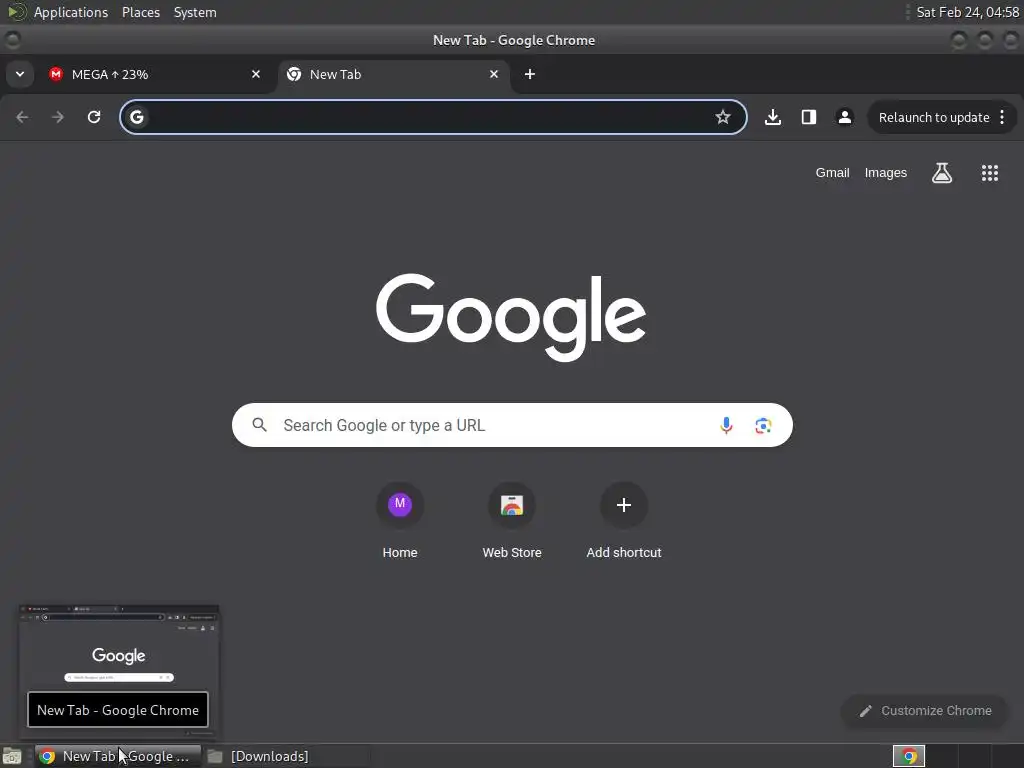Start voice search with microphone icon

point(726,425)
